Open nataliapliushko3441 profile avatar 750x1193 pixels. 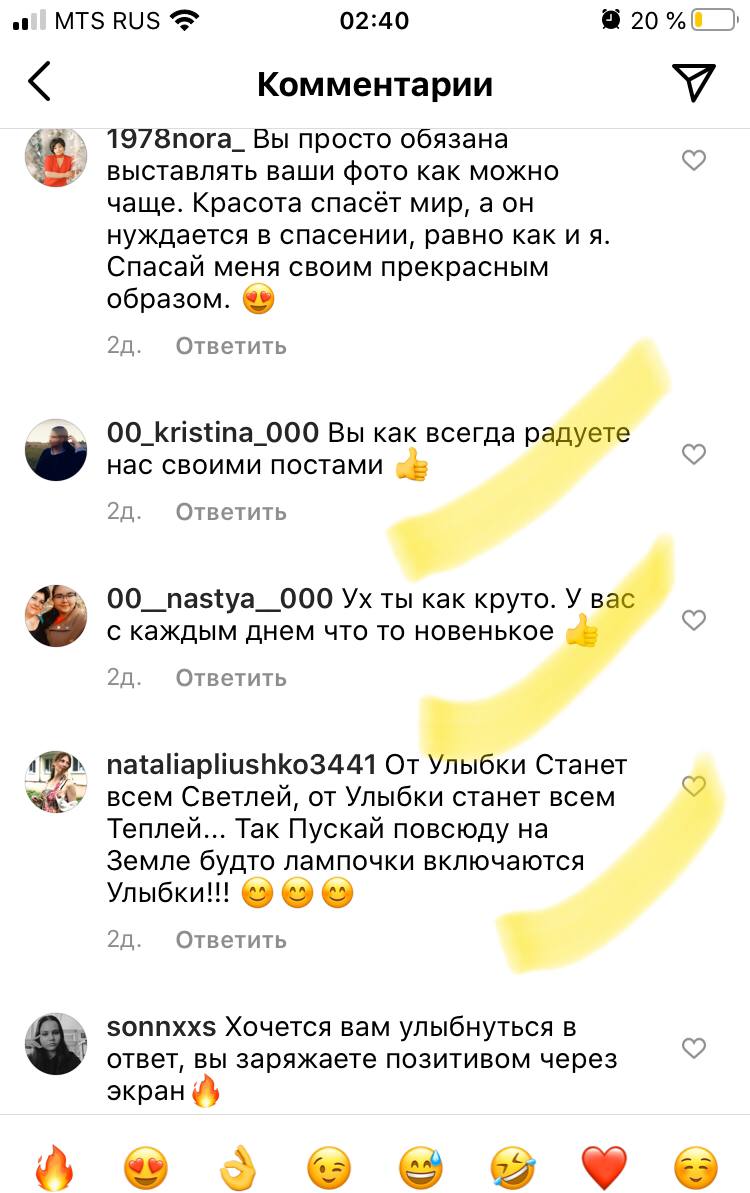[x=56, y=781]
